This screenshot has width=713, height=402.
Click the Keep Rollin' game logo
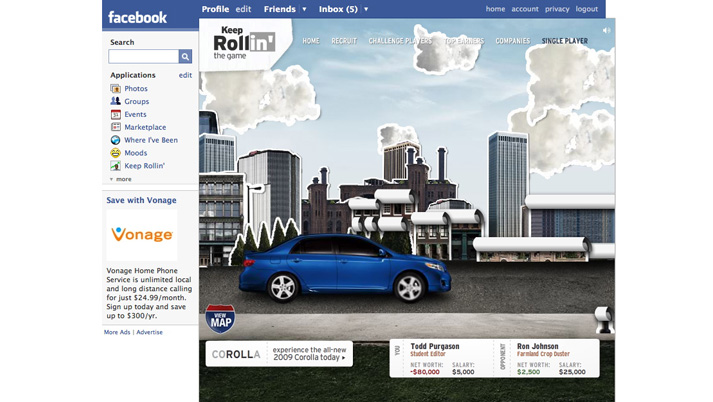click(x=244, y=43)
